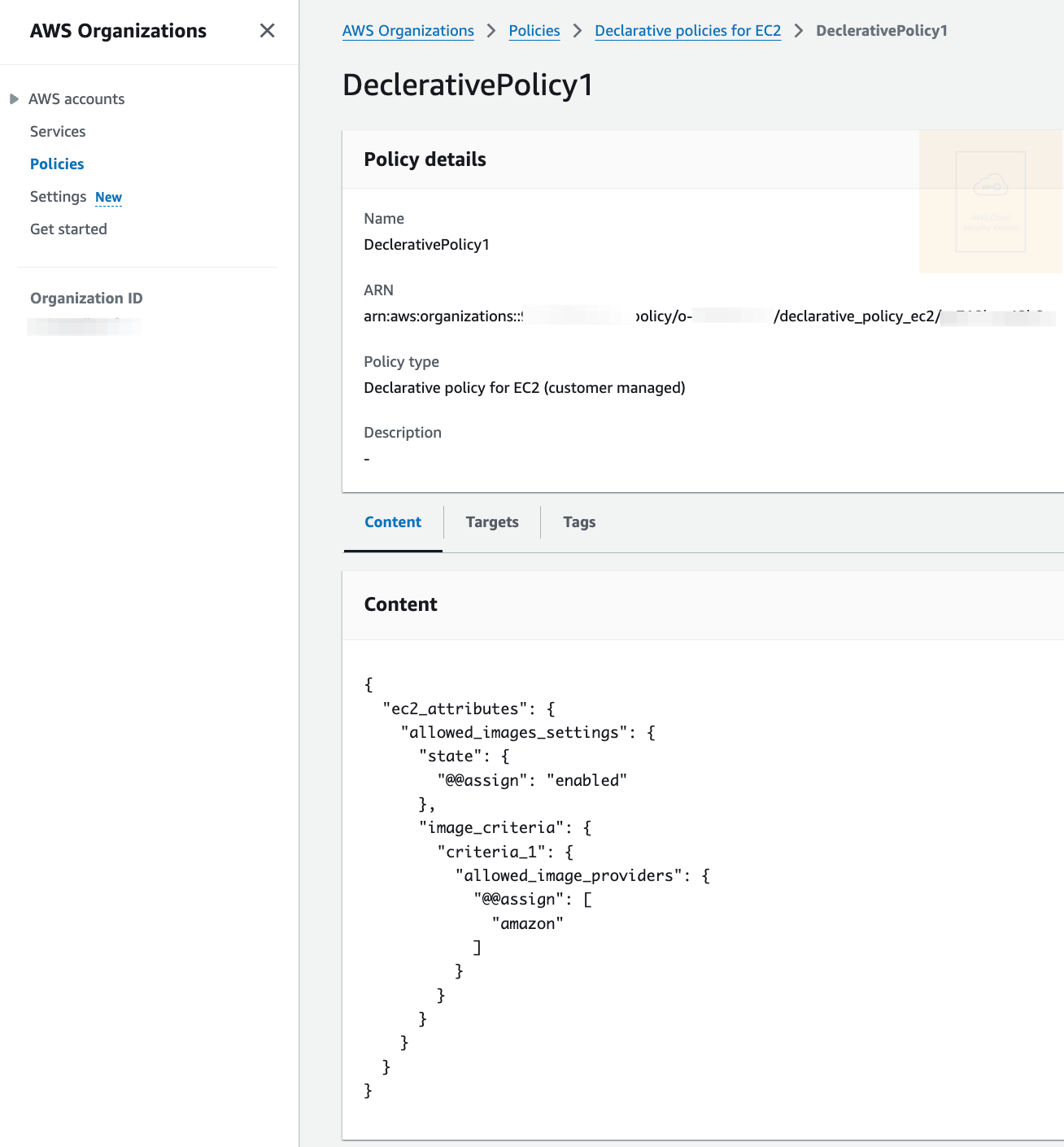The width and height of the screenshot is (1064, 1147).
Task: Click the New badge beside Settings
Action: point(108,198)
